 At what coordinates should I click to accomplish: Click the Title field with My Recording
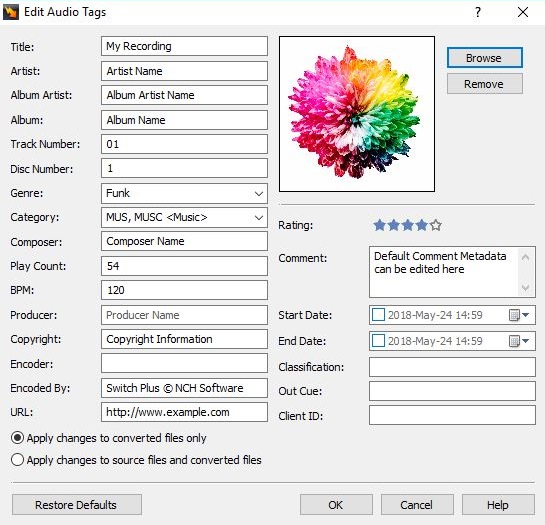click(x=184, y=46)
